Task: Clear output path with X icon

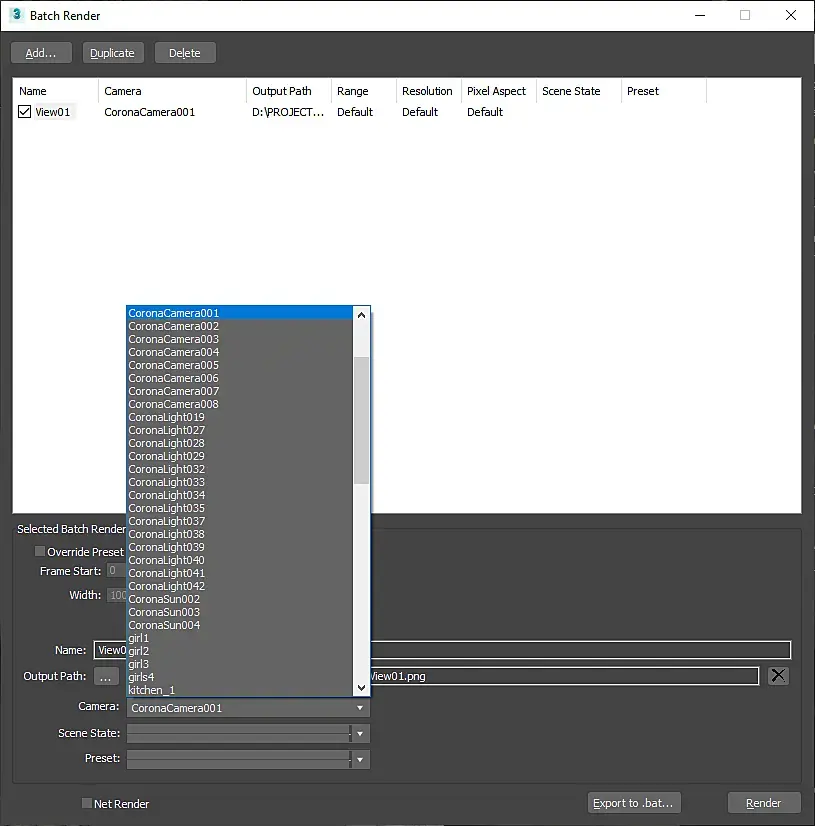Action: [x=778, y=675]
